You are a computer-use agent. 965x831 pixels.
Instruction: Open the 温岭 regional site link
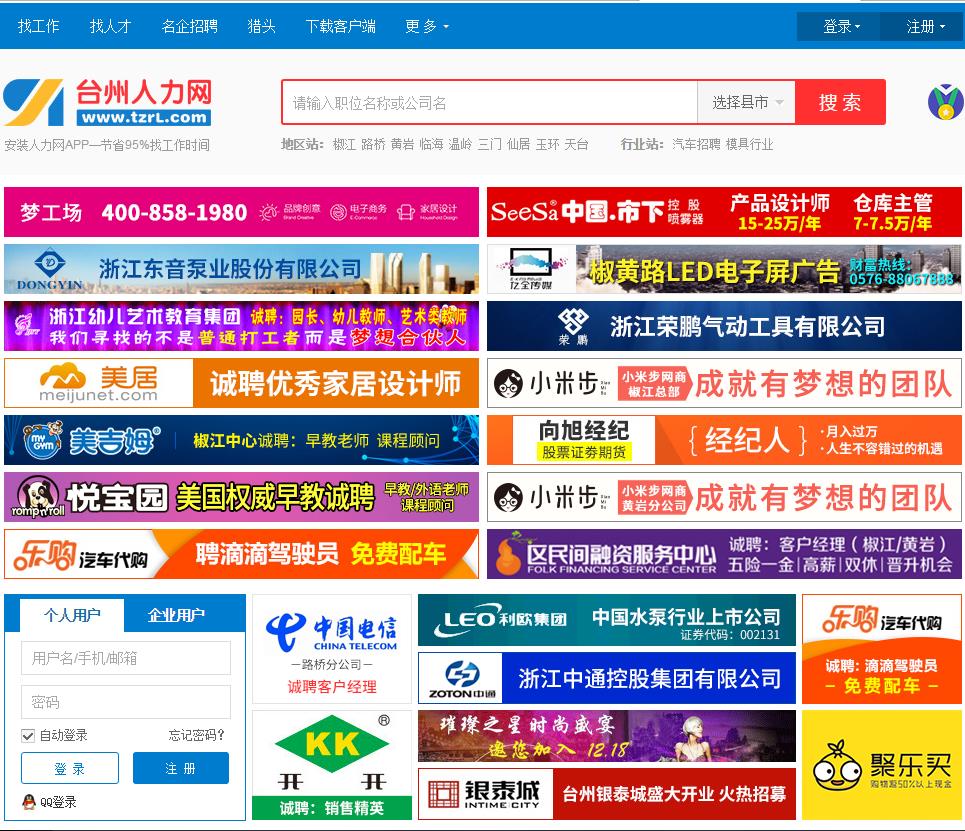(460, 145)
